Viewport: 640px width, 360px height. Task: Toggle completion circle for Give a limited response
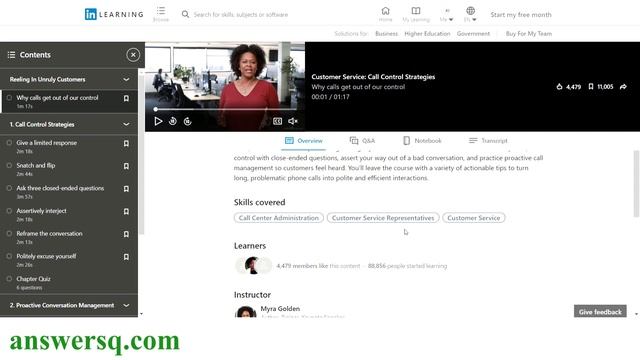[9, 142]
